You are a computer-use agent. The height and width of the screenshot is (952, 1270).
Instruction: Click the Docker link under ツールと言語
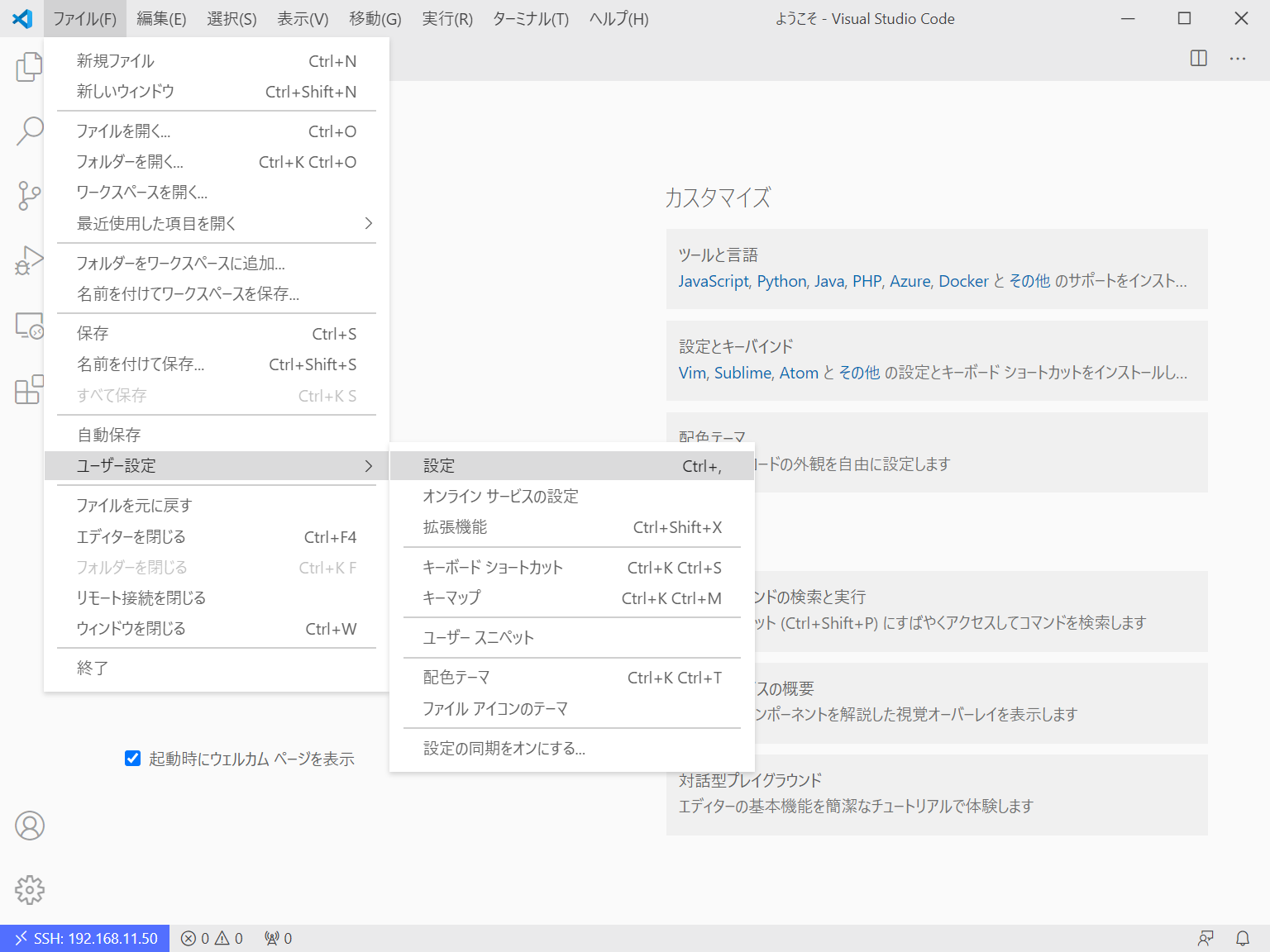(x=963, y=281)
